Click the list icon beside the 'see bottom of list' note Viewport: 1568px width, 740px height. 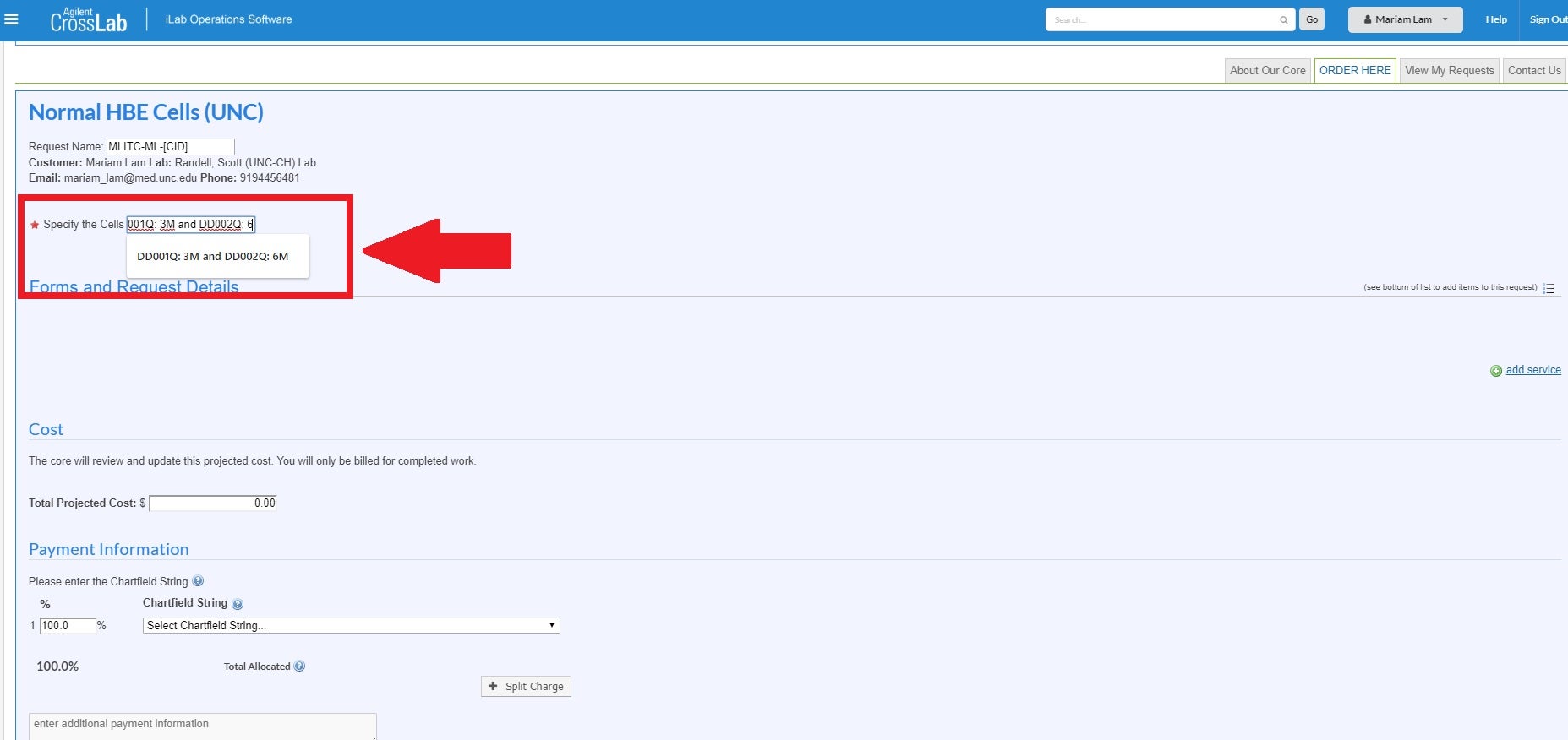point(1549,288)
